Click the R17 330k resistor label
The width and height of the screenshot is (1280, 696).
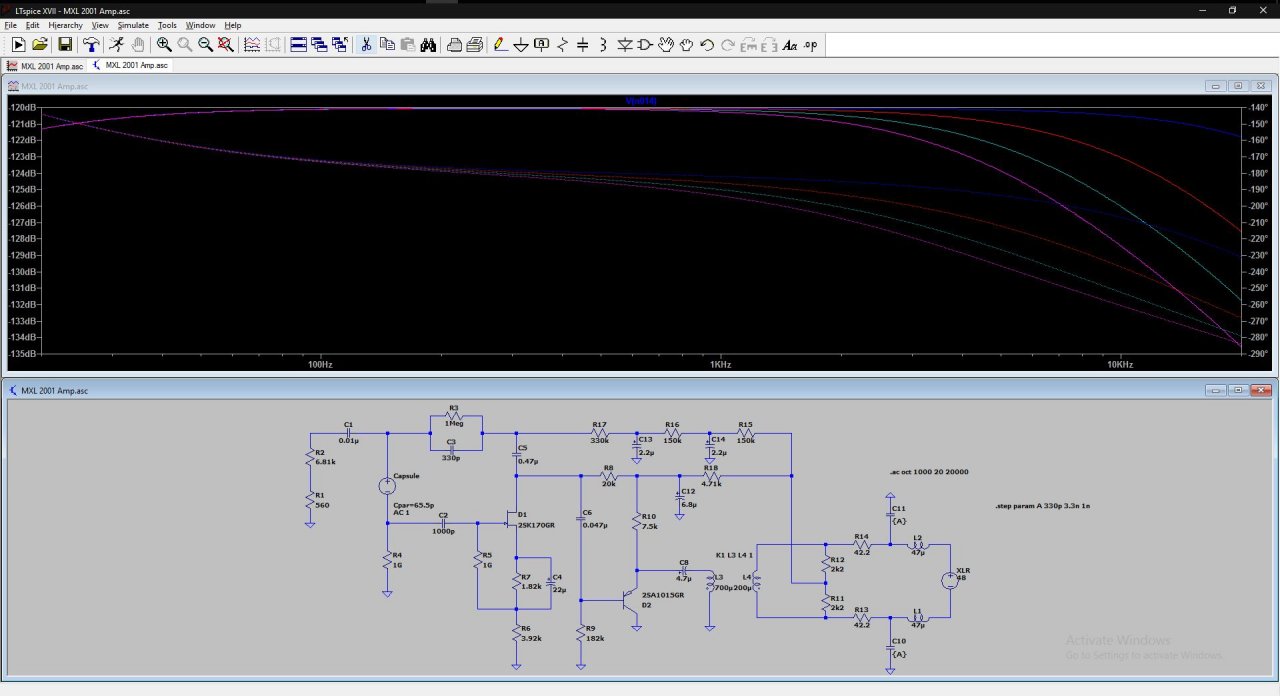pos(600,424)
